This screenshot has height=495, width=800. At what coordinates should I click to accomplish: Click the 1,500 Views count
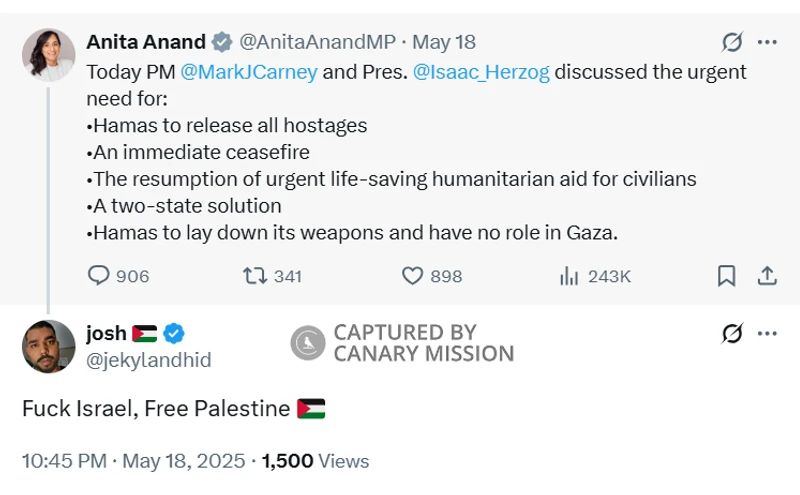pyautogui.click(x=316, y=461)
